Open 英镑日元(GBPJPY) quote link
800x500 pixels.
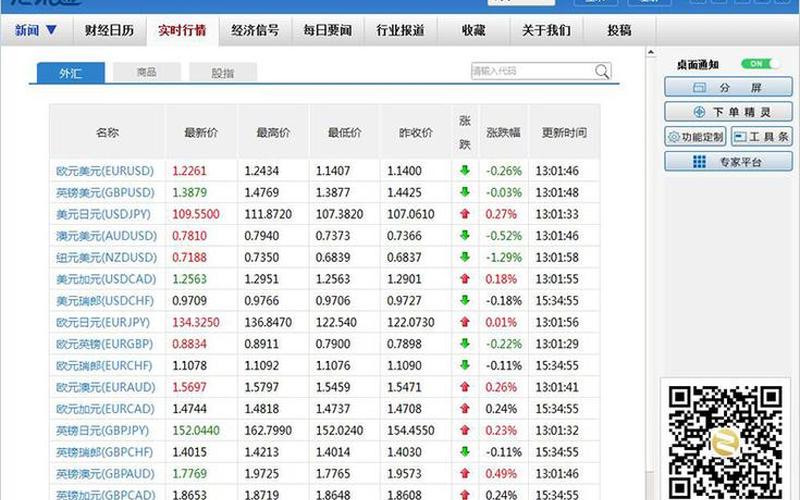102,431
